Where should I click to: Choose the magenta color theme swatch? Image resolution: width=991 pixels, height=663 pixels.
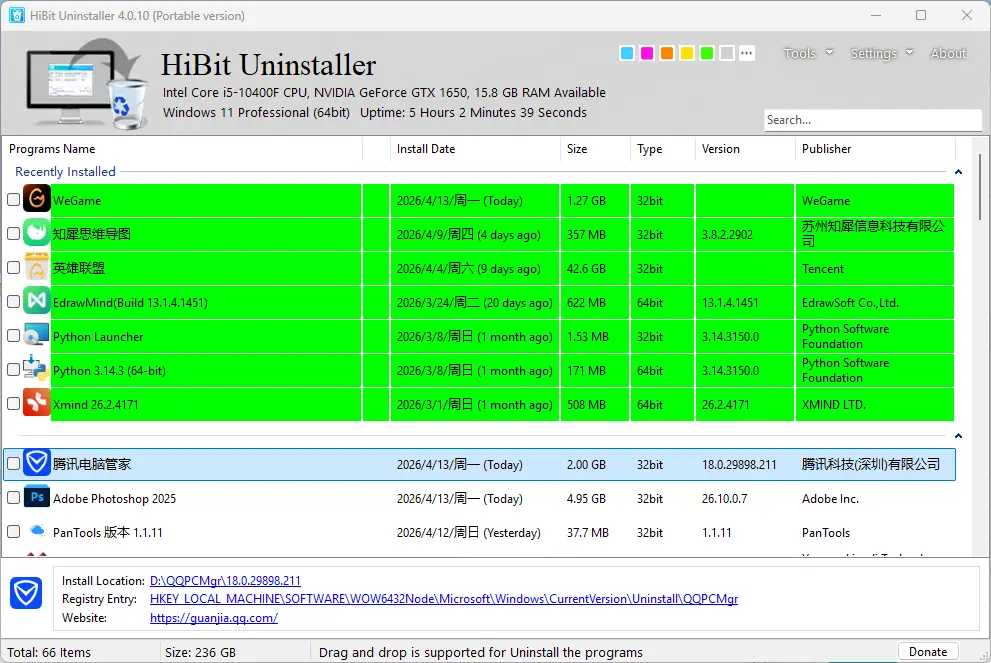pos(647,53)
